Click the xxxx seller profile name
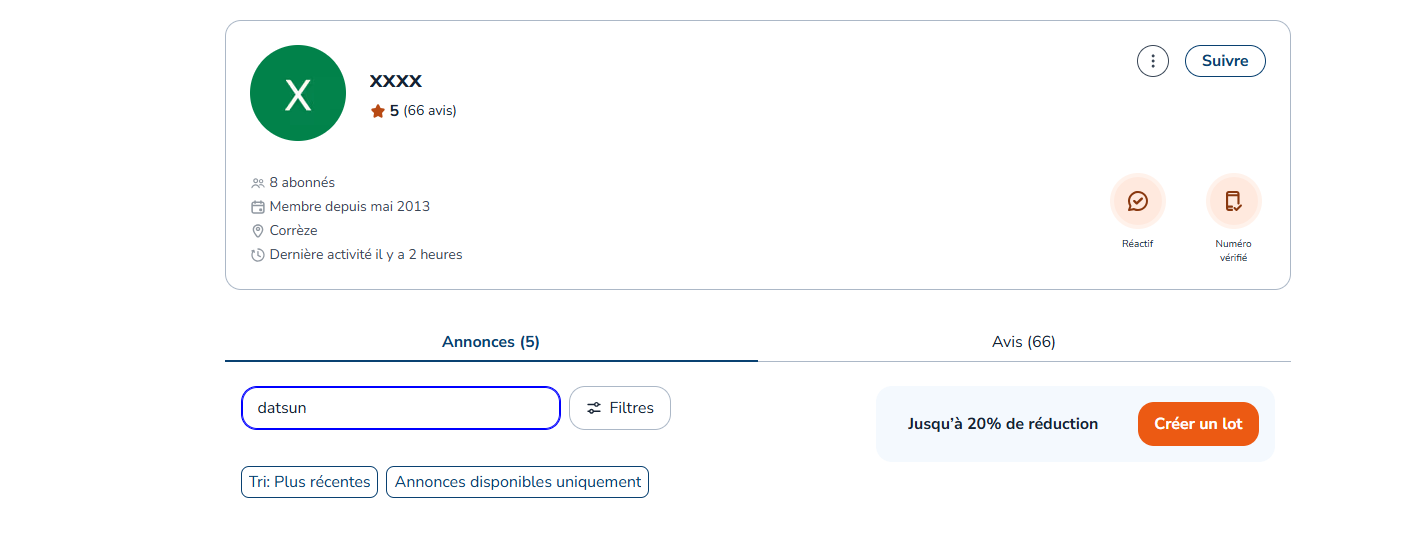The image size is (1422, 537). pos(396,80)
